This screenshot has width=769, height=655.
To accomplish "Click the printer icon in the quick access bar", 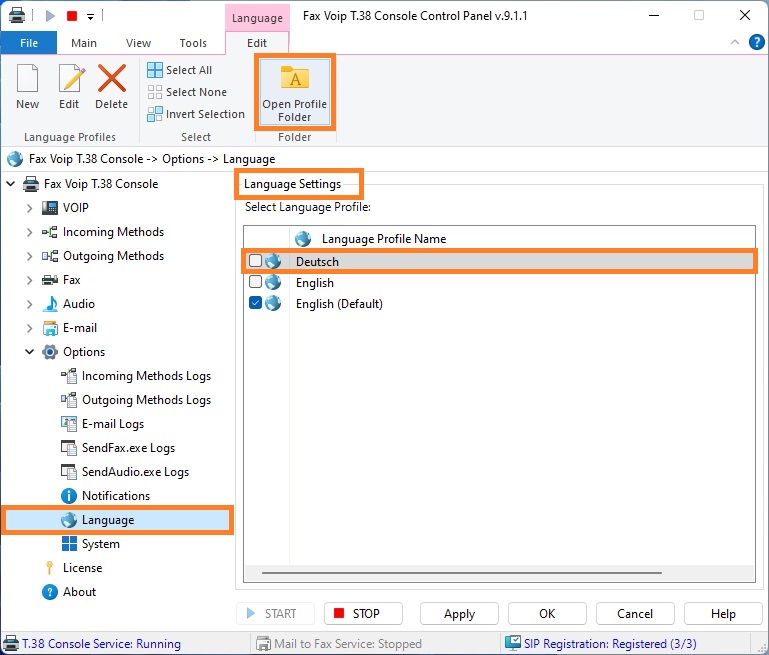I will coord(17,15).
